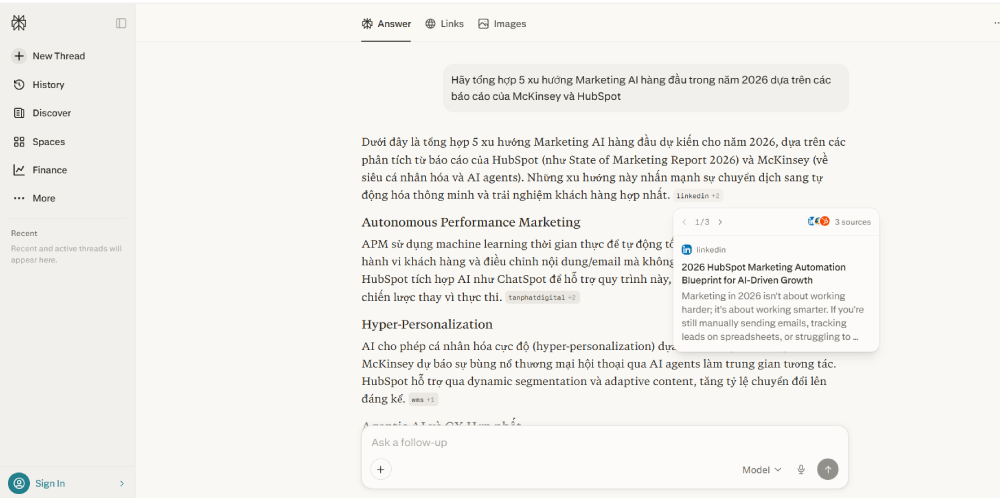This screenshot has height=498, width=1000.
Task: Click the tanphatdigital citation chip
Action: (x=542, y=298)
